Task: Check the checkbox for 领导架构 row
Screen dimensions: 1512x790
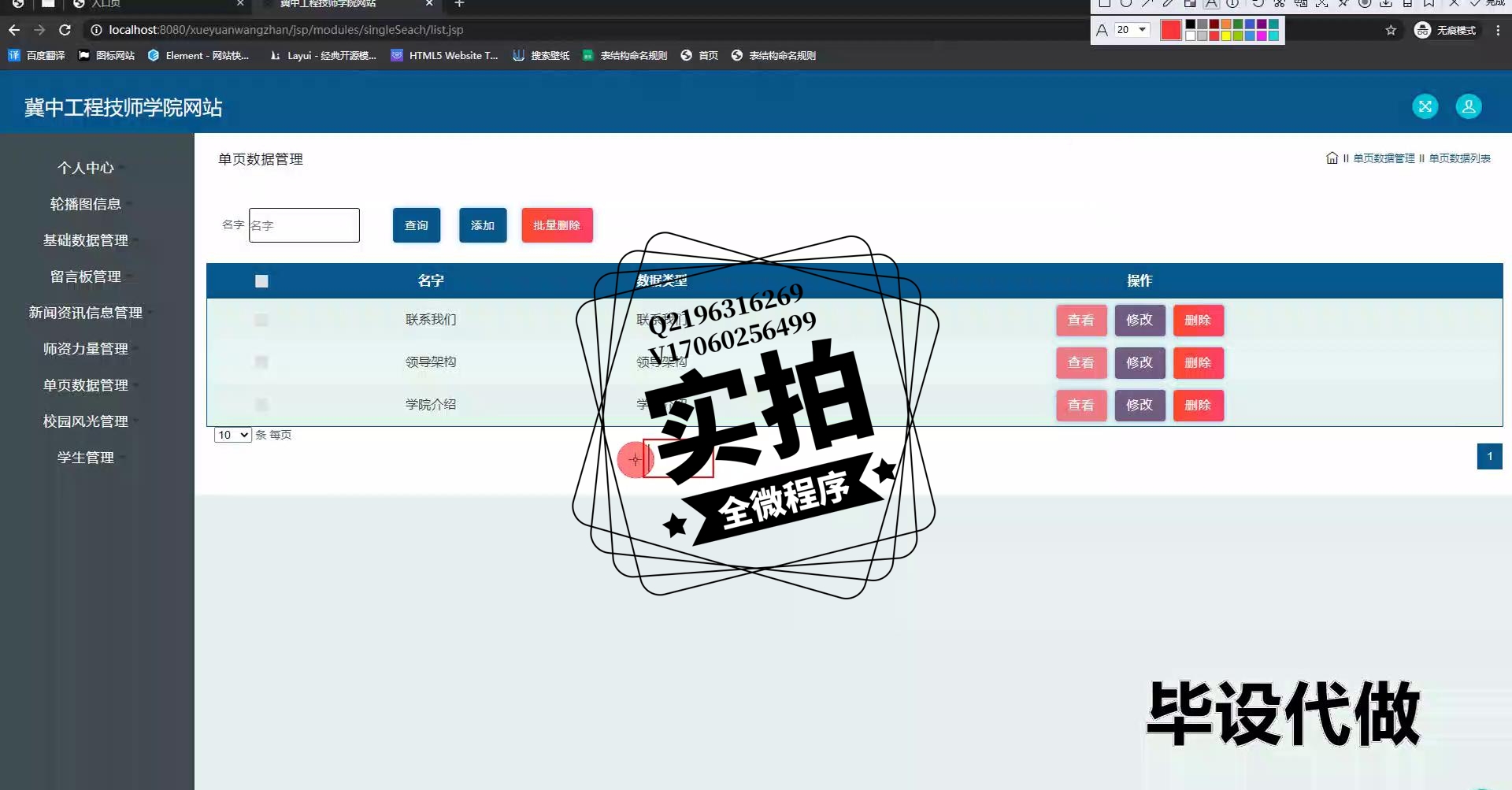Action: 261,362
